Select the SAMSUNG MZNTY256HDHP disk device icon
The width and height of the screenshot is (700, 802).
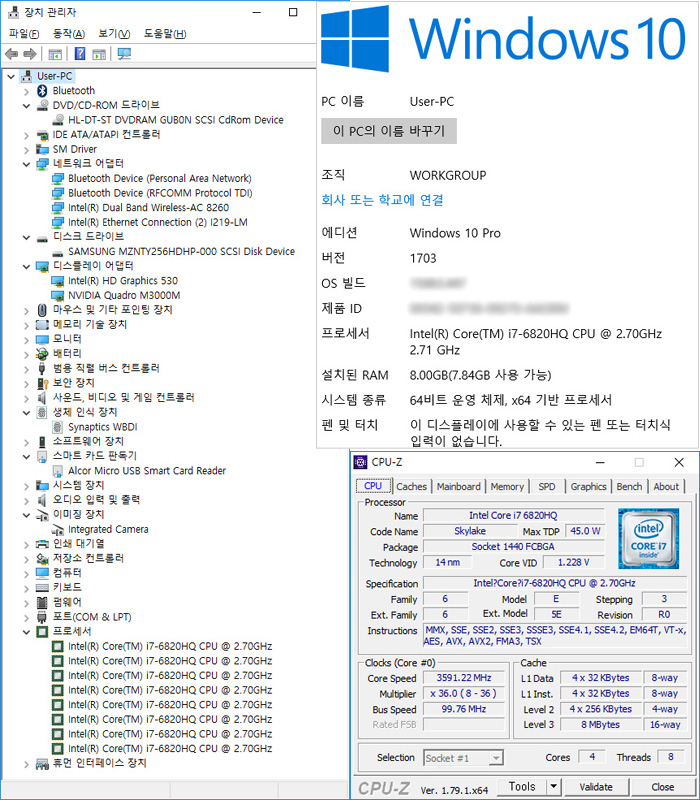tap(58, 252)
